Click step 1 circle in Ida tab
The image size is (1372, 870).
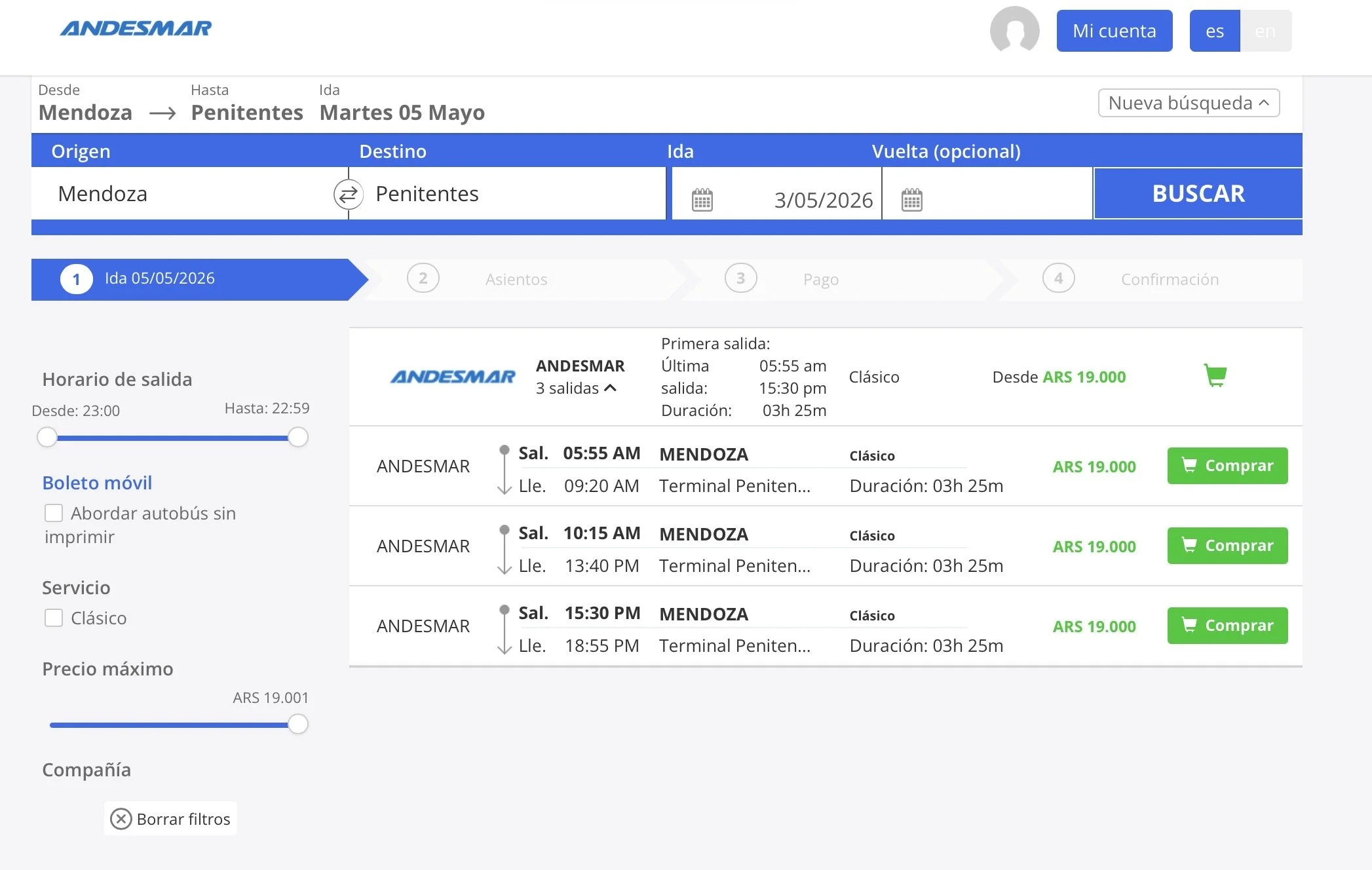(77, 279)
